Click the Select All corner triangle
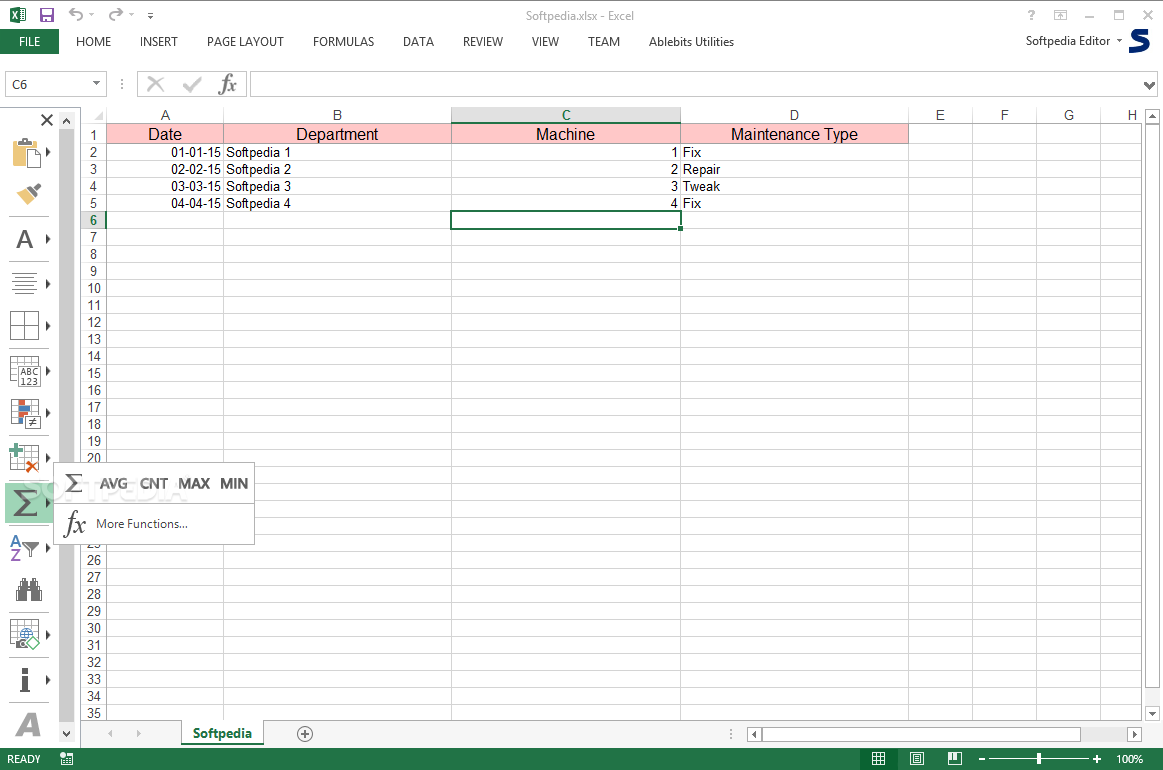 point(99,116)
